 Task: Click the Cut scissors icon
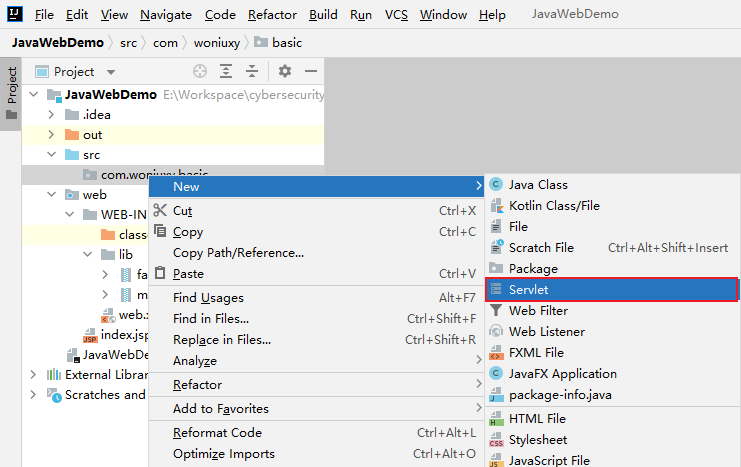click(x=160, y=210)
